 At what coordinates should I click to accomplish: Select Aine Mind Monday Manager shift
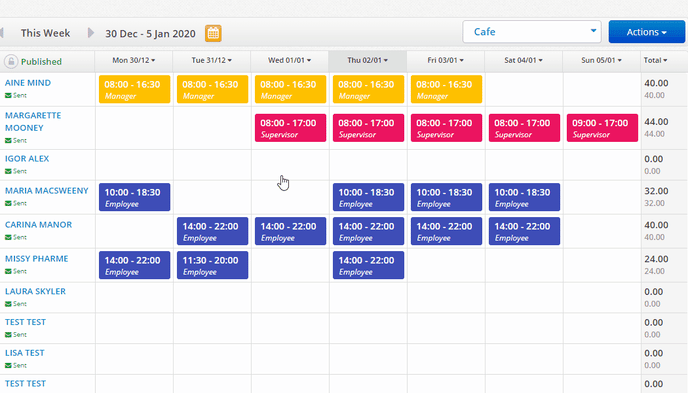coord(134,89)
